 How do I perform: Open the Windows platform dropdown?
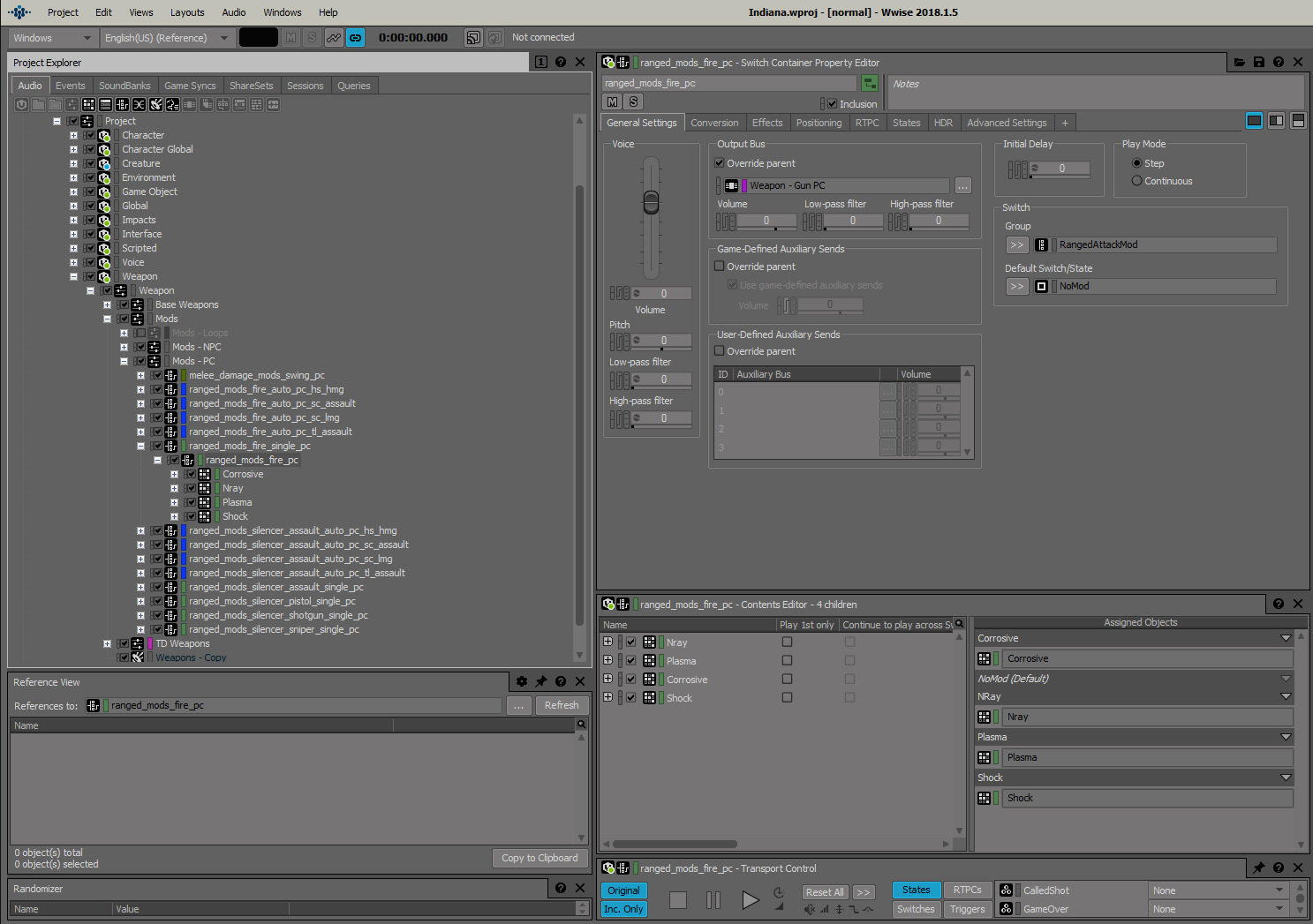tap(52, 38)
